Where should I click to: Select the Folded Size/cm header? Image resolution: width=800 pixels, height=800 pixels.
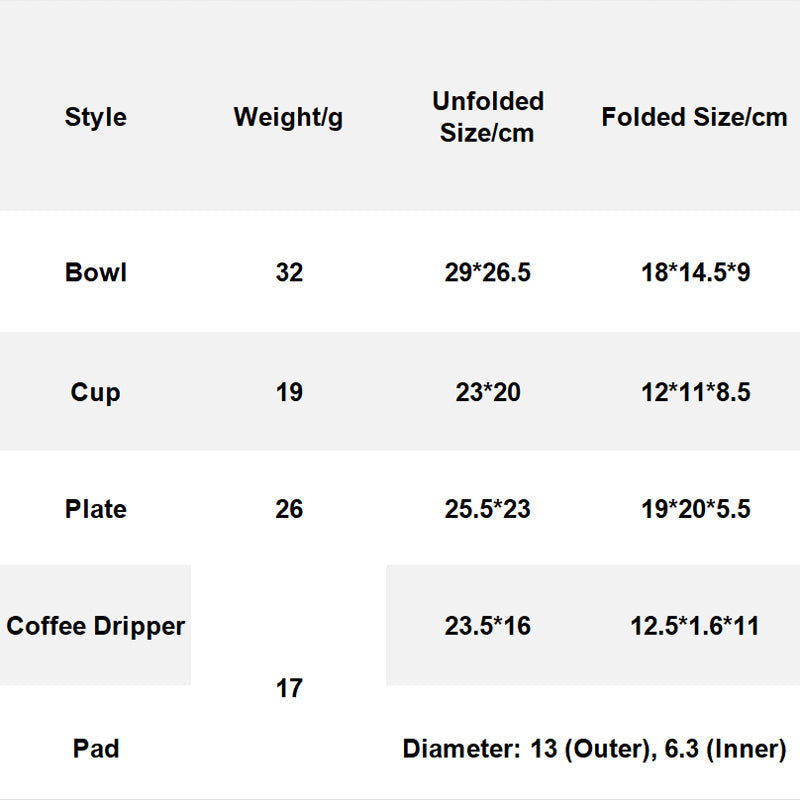coord(694,117)
